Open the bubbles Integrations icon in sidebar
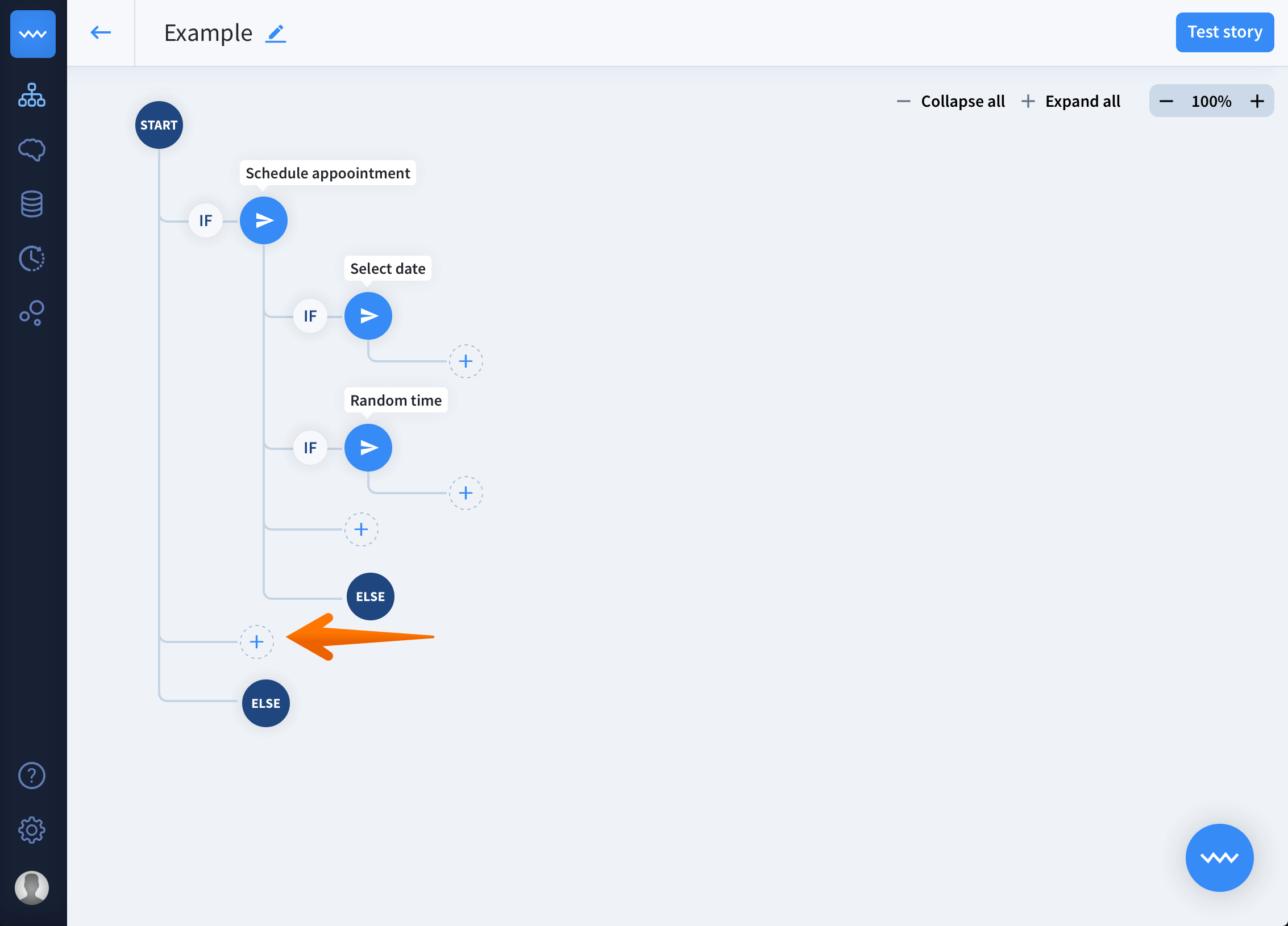Viewport: 1288px width, 926px height. [32, 313]
